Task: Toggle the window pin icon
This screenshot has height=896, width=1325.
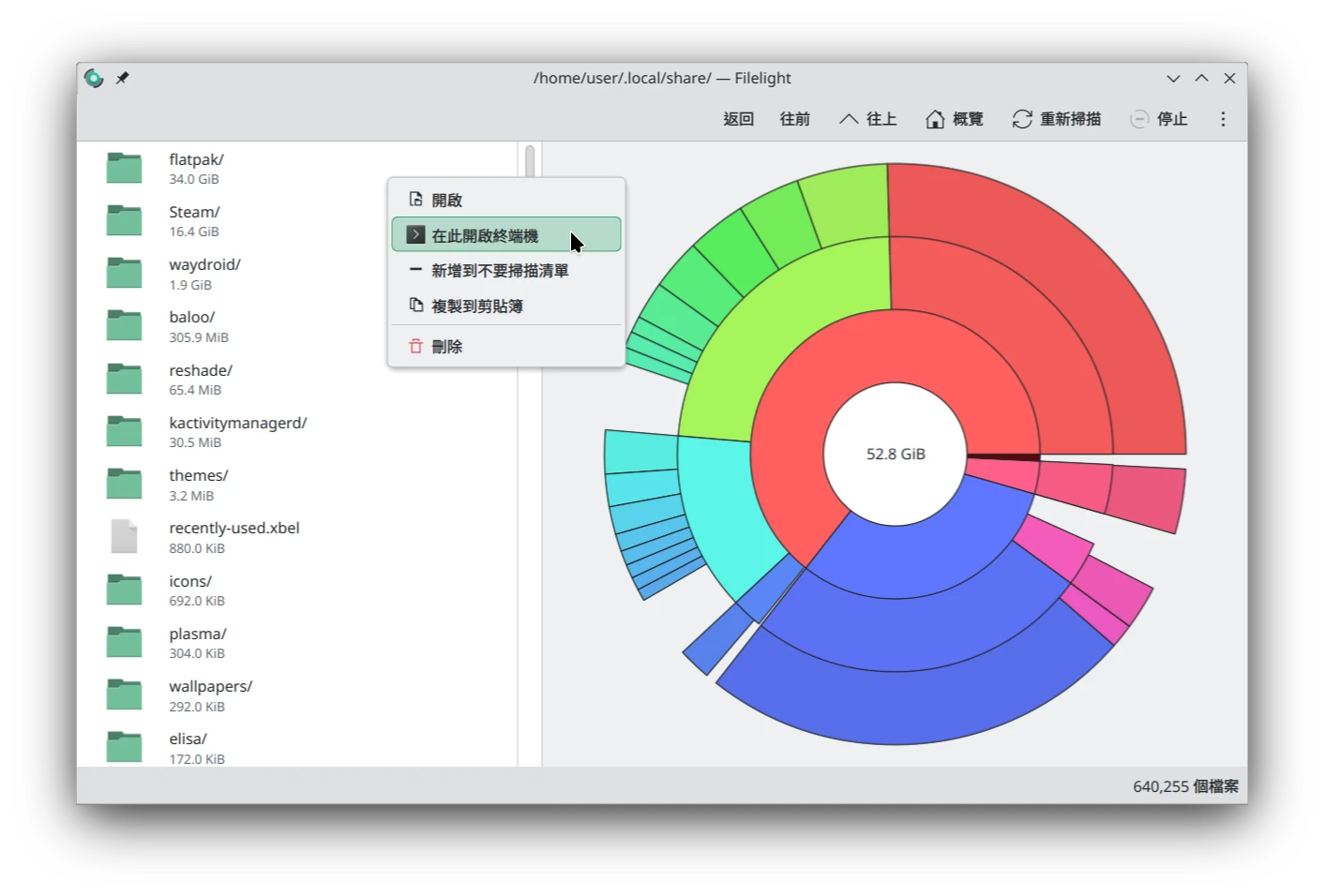Action: 123,79
